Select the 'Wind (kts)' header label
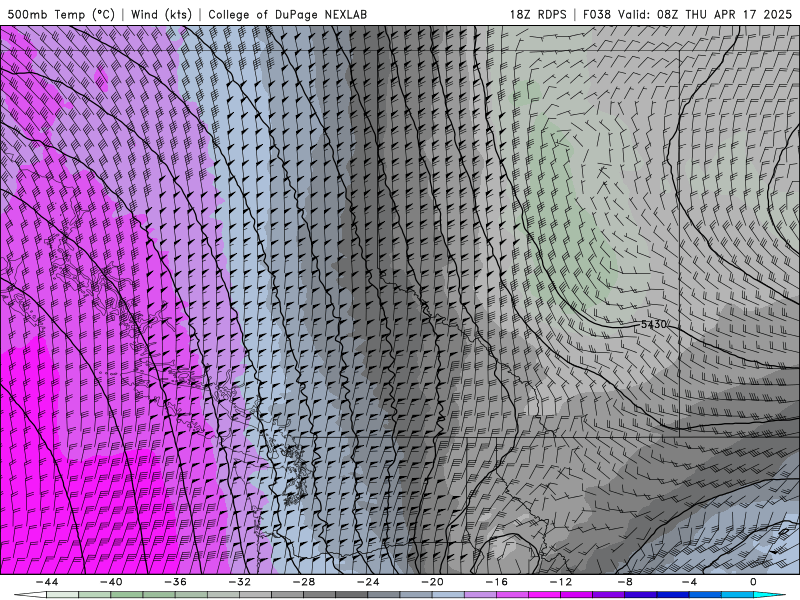The image size is (800, 600). (161, 14)
